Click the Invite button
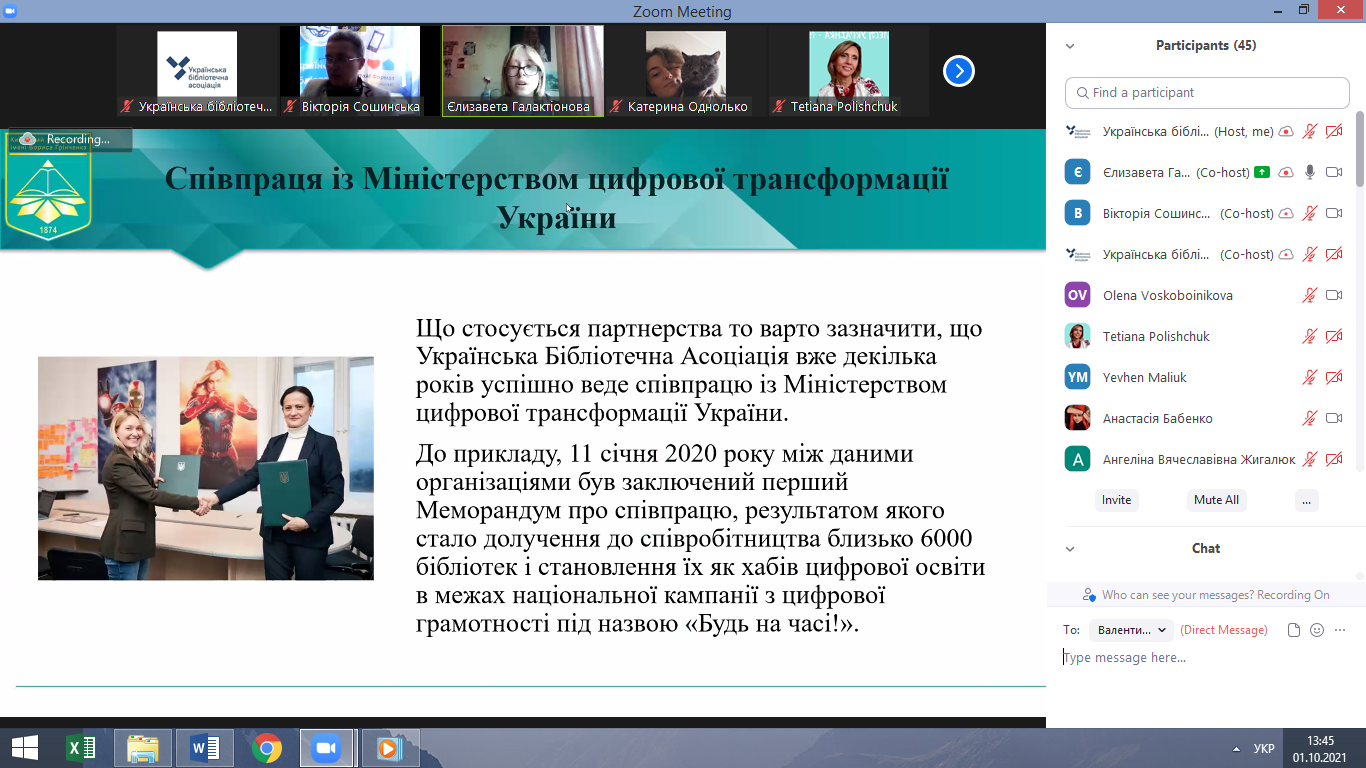 [x=1116, y=500]
